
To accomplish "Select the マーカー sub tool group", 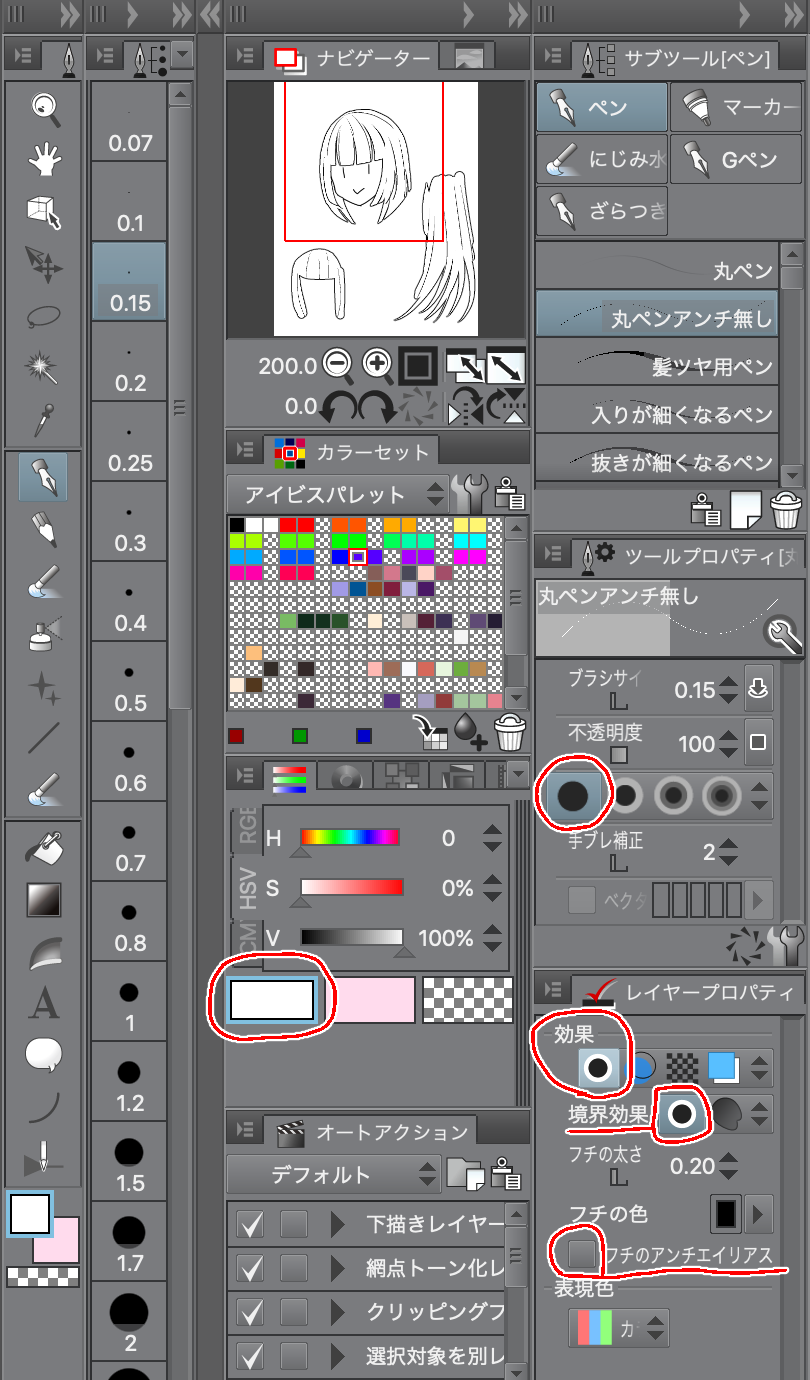I will [737, 107].
